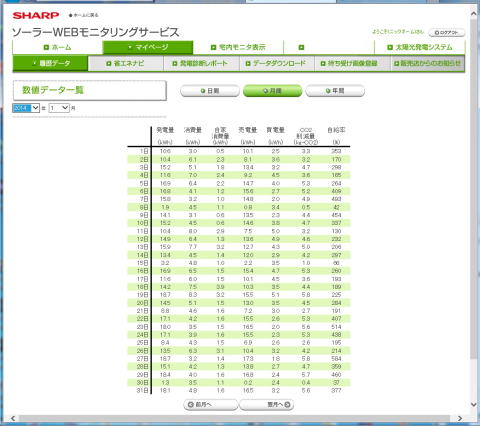Switch view to 日間 (daily)
The image size is (480, 426).
click(x=210, y=91)
